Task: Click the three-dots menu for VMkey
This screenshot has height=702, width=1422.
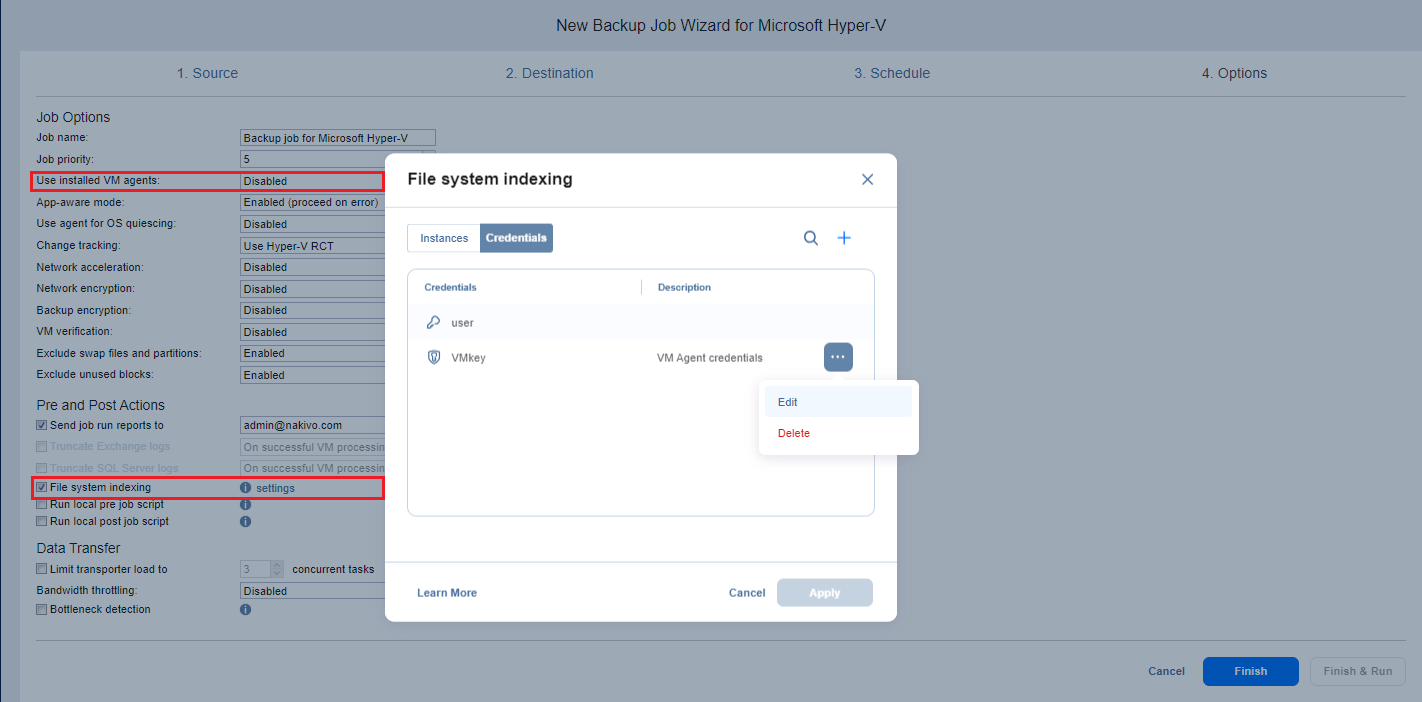Action: click(x=838, y=357)
